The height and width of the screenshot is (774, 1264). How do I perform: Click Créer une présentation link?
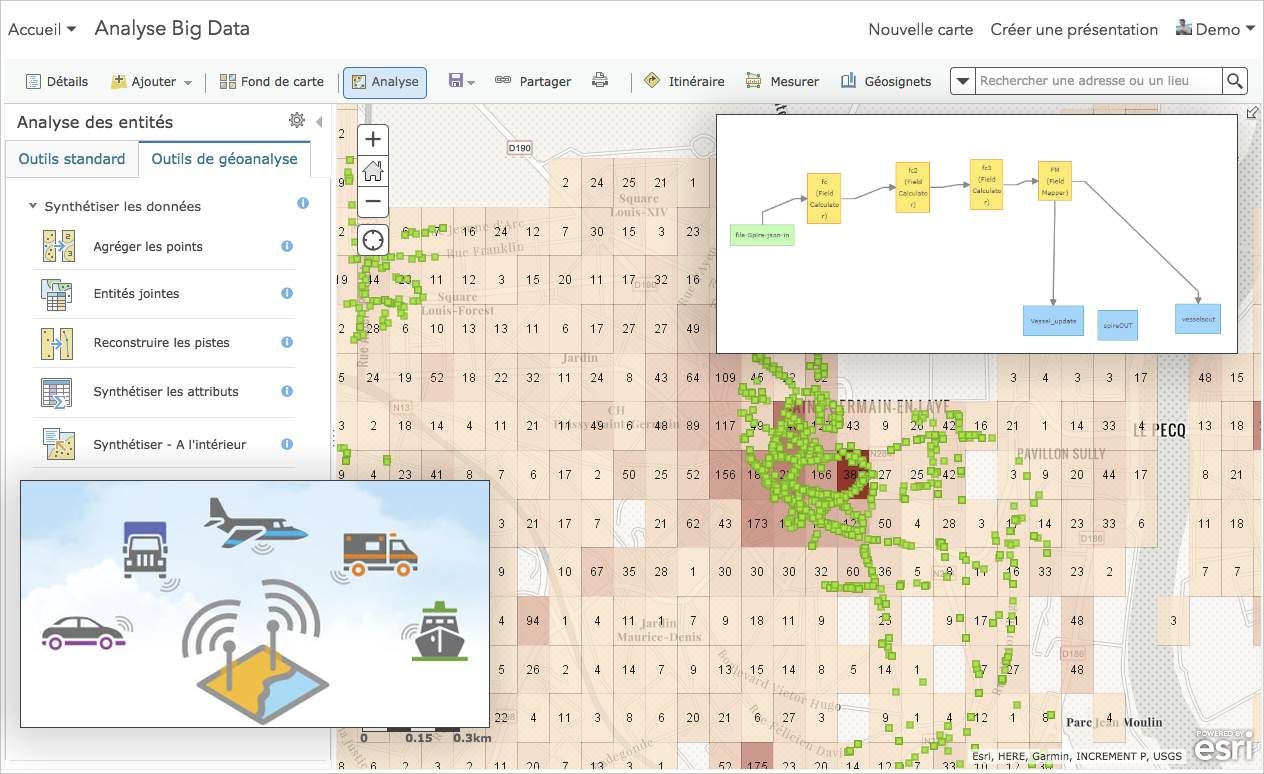(1074, 30)
